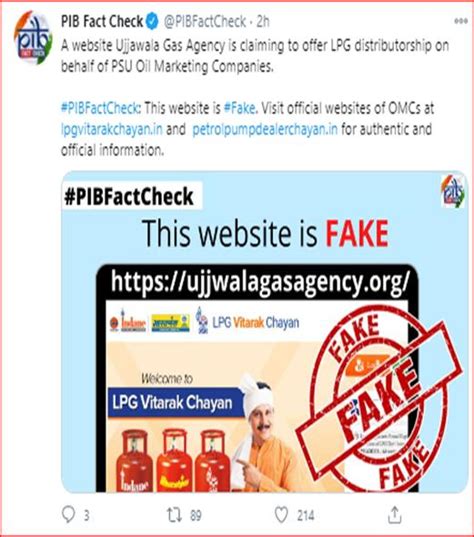The width and height of the screenshot is (474, 537).
Task: Open the PIB Fact Check display name
Action: click(x=102, y=22)
